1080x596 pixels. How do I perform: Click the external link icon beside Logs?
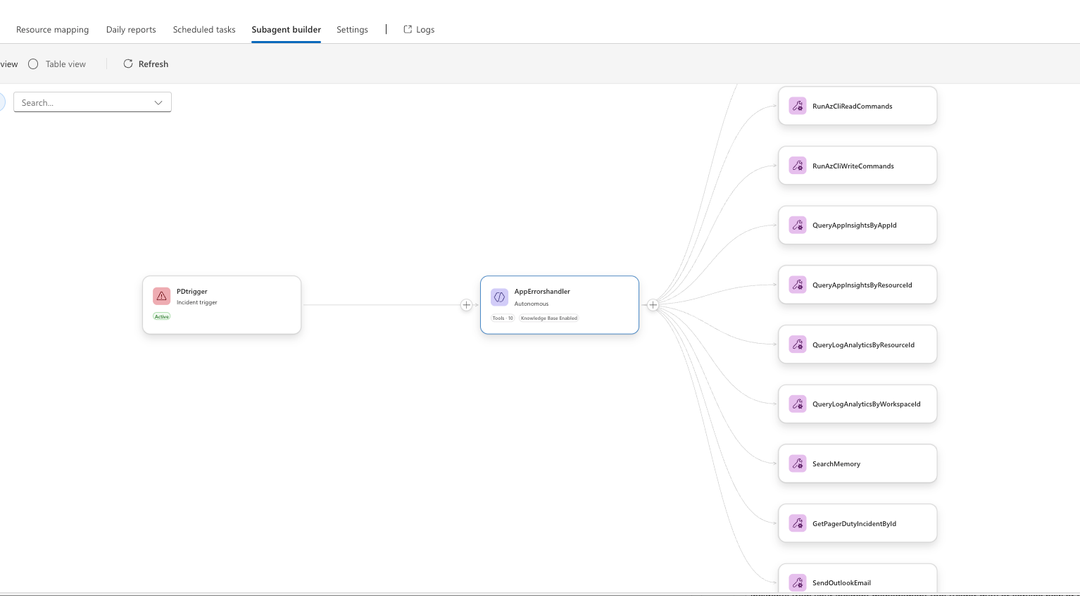[408, 29]
